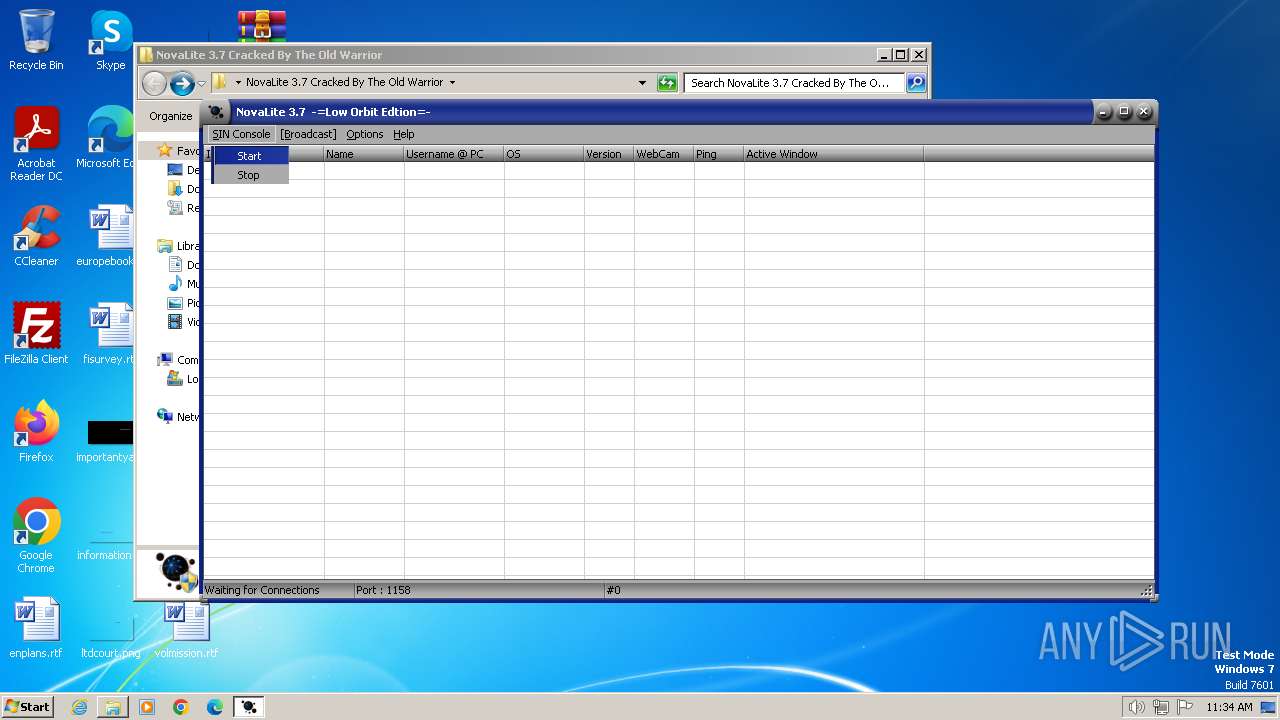Choose Stop in SIN Console menu

click(x=249, y=175)
